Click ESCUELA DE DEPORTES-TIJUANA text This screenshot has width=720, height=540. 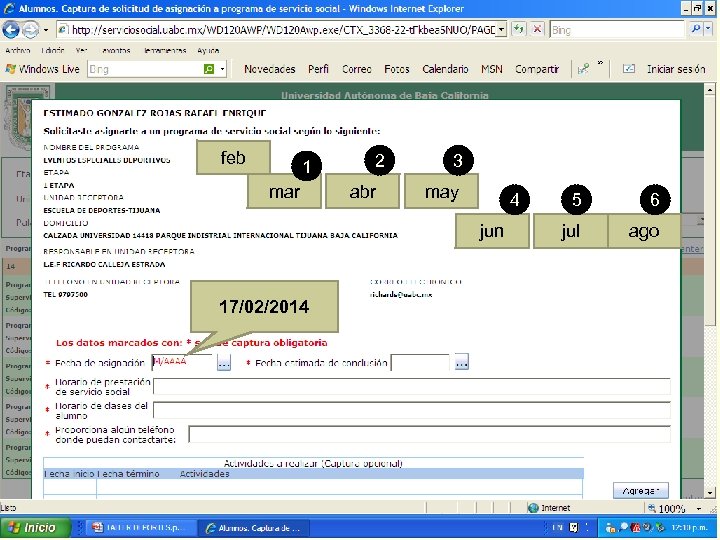pyautogui.click(x=101, y=210)
